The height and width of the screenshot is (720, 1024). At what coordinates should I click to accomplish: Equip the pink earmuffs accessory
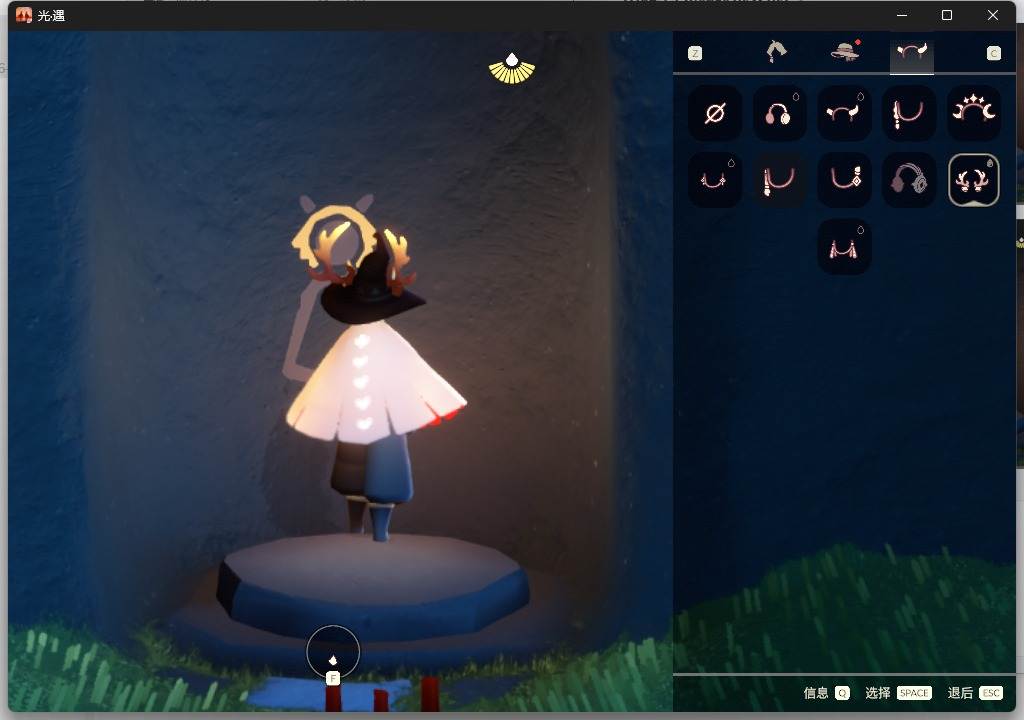(779, 113)
